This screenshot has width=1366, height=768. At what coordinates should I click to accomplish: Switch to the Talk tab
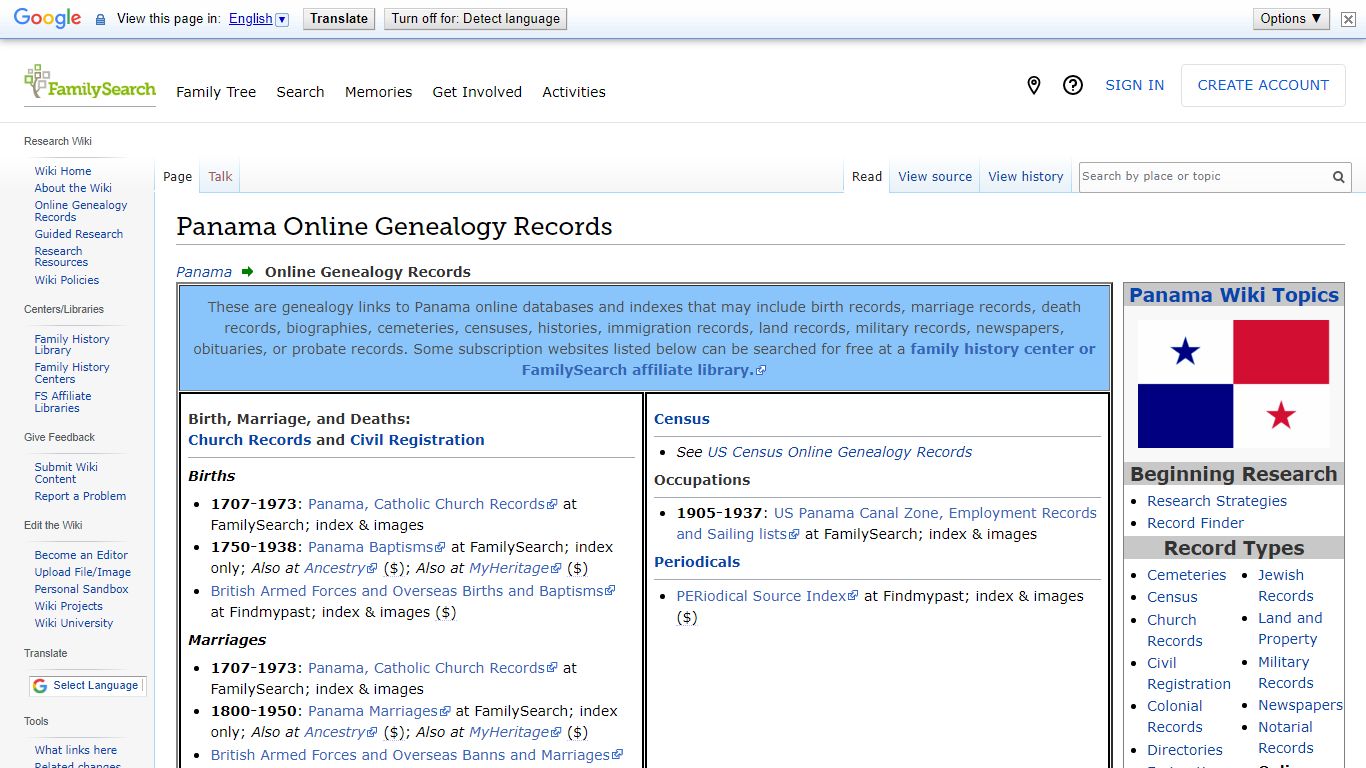[x=220, y=177]
